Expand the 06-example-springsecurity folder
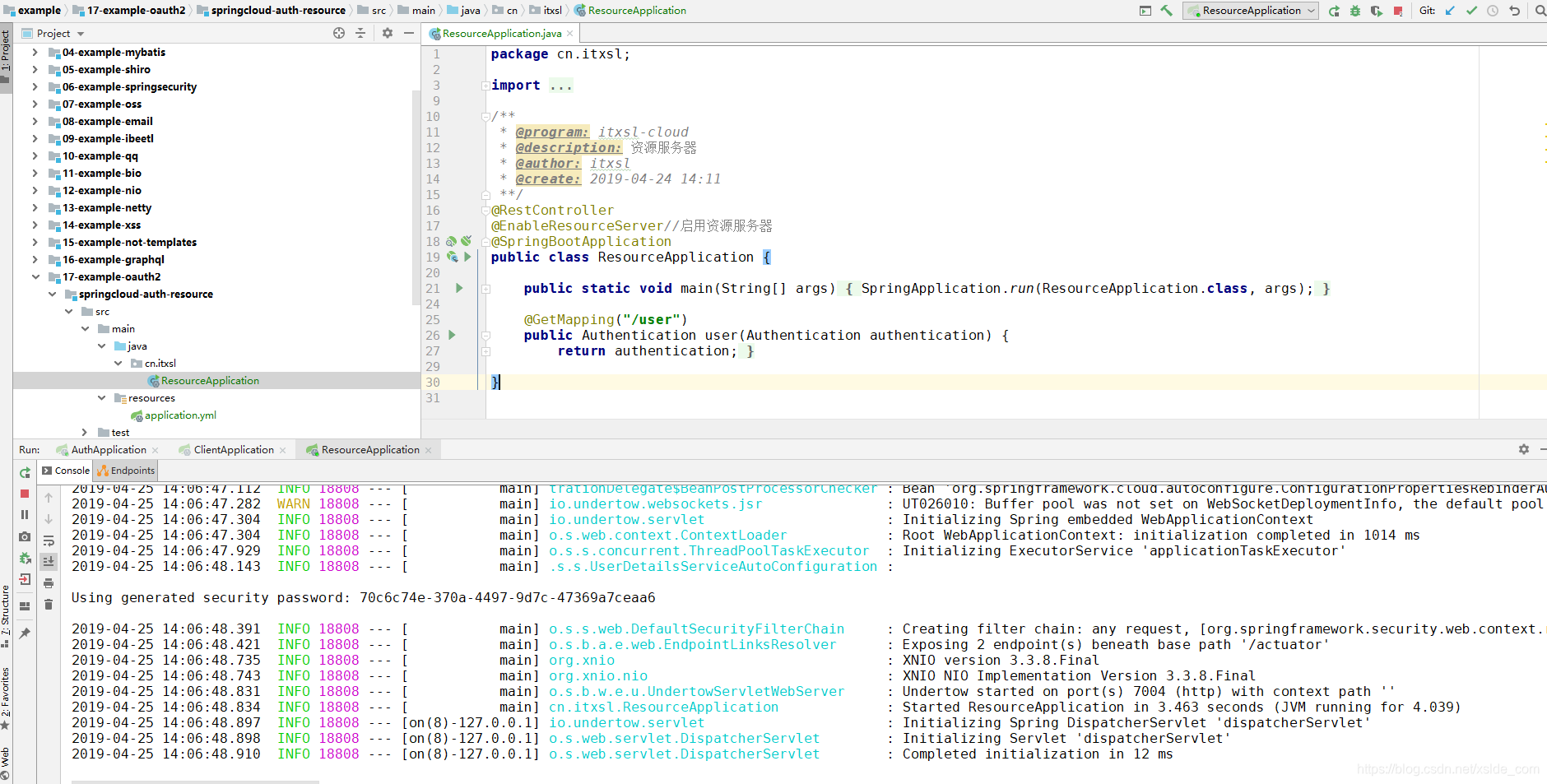This screenshot has width=1547, height=784. (x=35, y=86)
